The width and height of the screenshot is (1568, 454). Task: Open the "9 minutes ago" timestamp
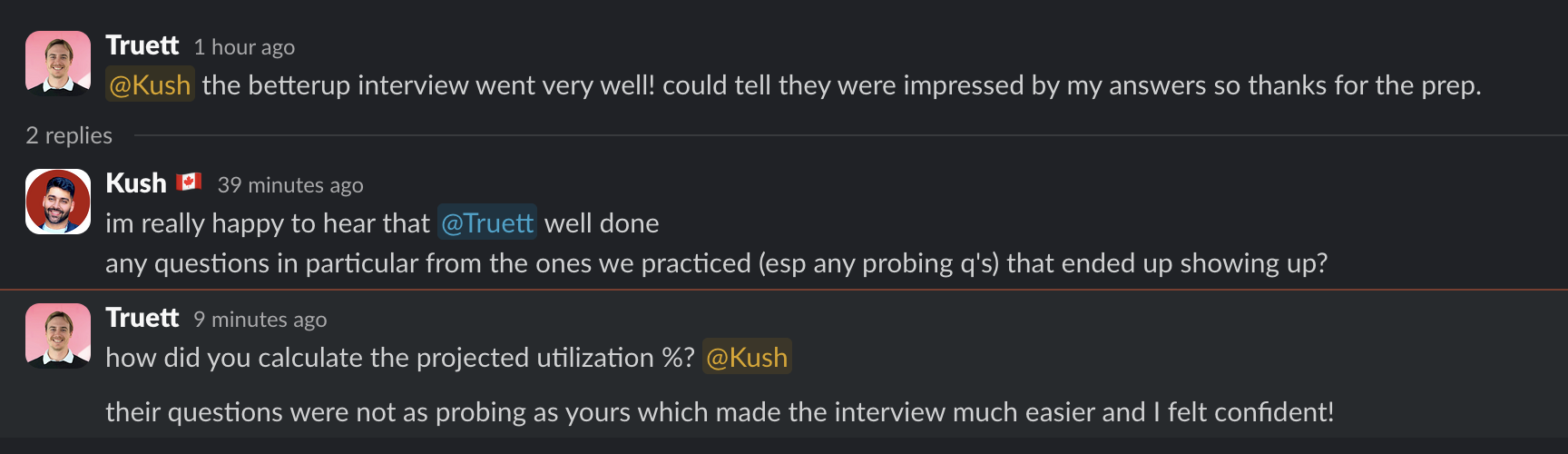click(260, 320)
